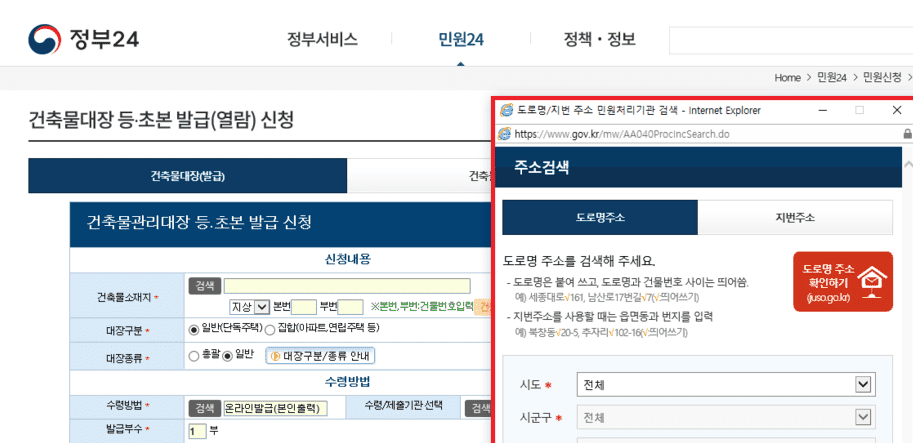This screenshot has width=913, height=443.
Task: Close the address search popup window
Action: [897, 110]
